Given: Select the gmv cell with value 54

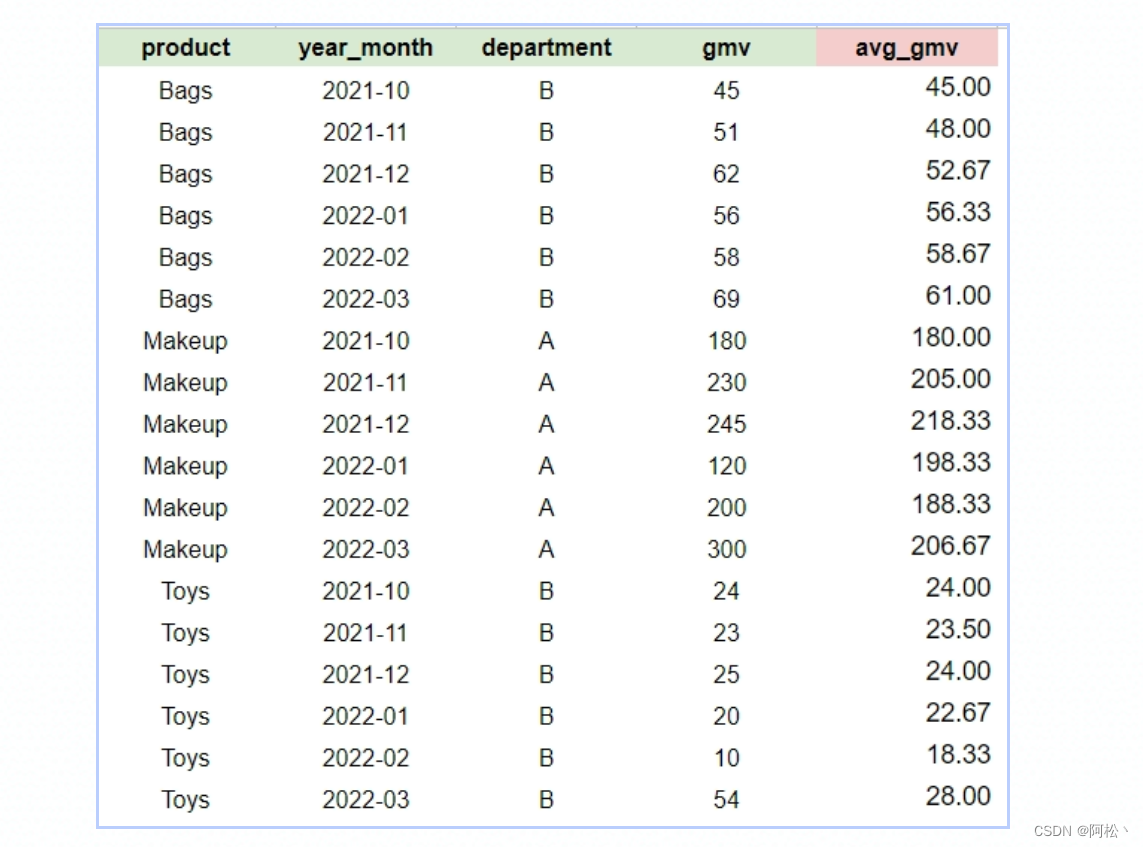Looking at the screenshot, I should point(726,800).
